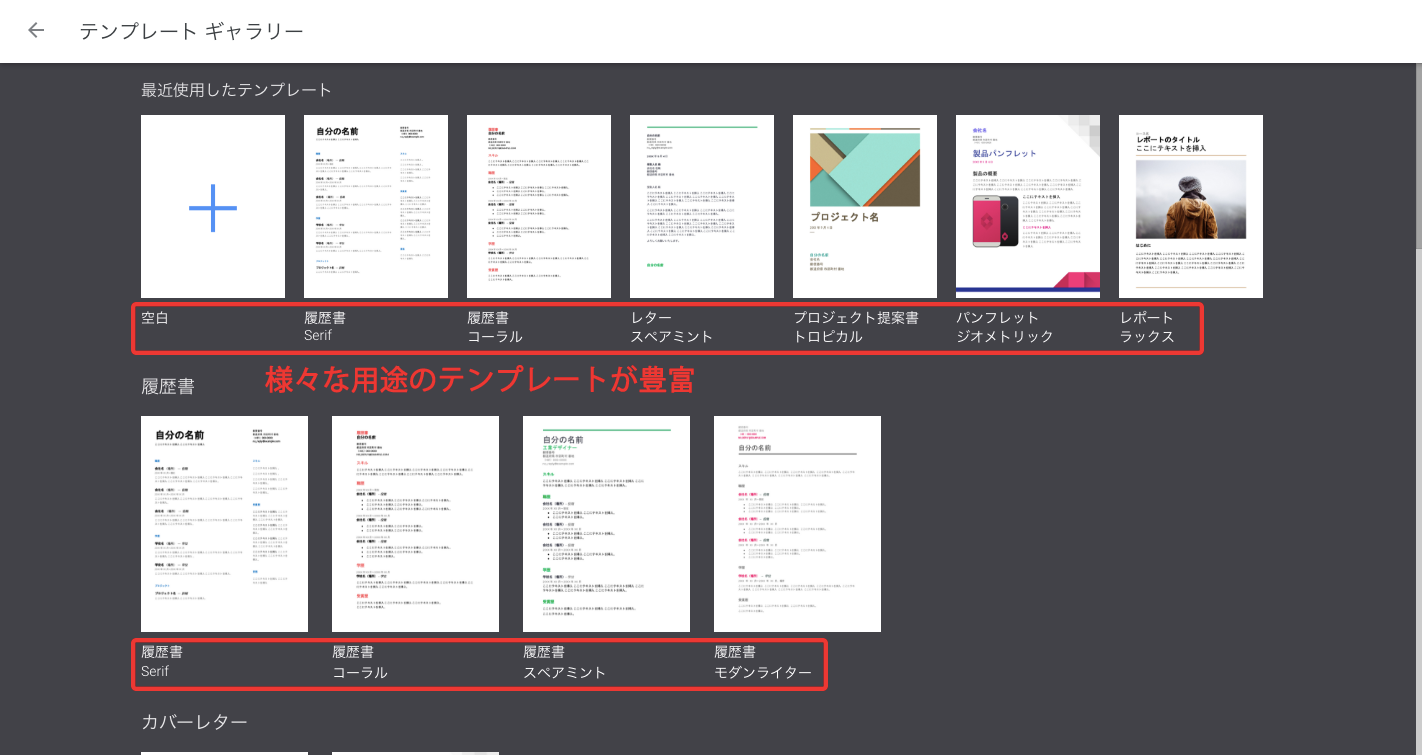Choose the レポート ラックス template thumbnail
The image size is (1422, 755).
point(1191,207)
